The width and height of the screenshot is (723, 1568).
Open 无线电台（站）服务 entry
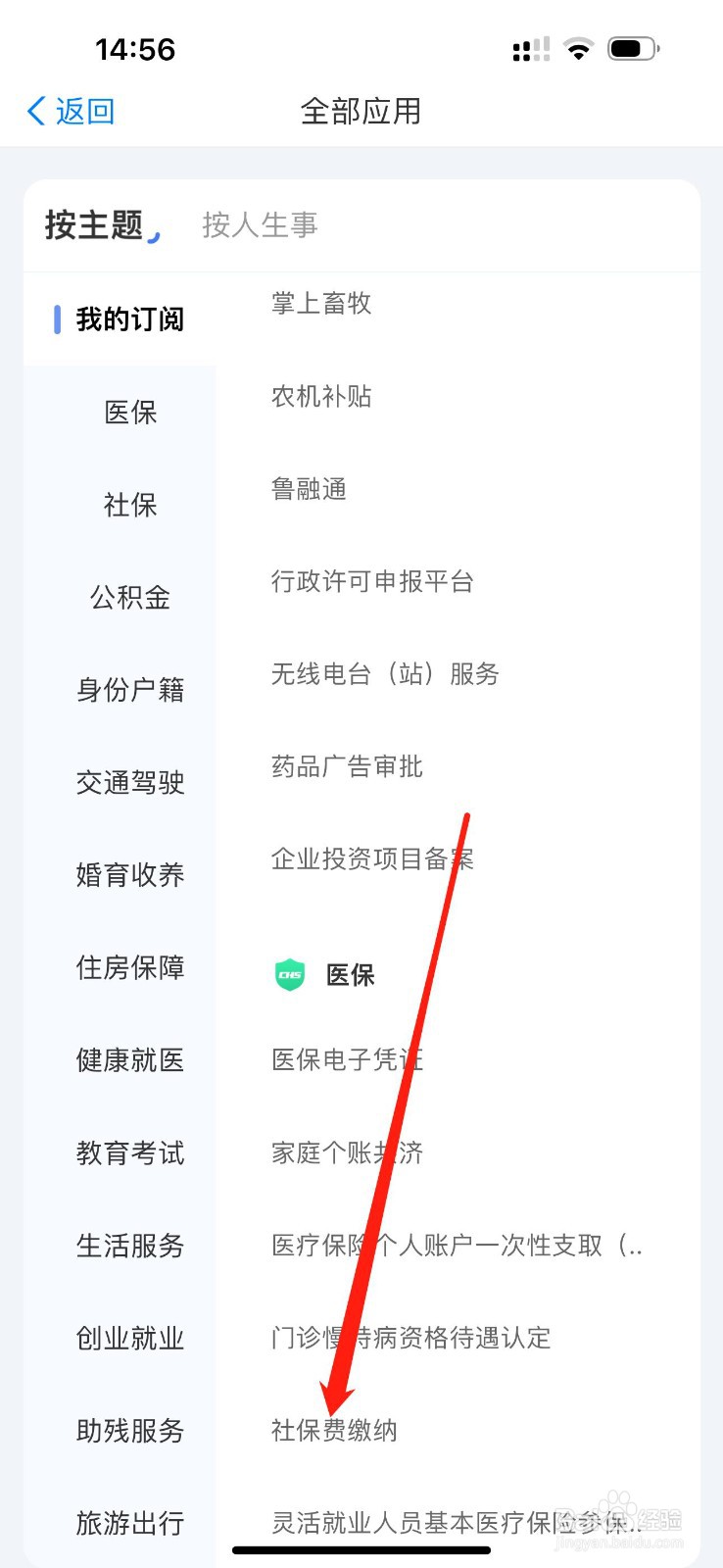[385, 674]
